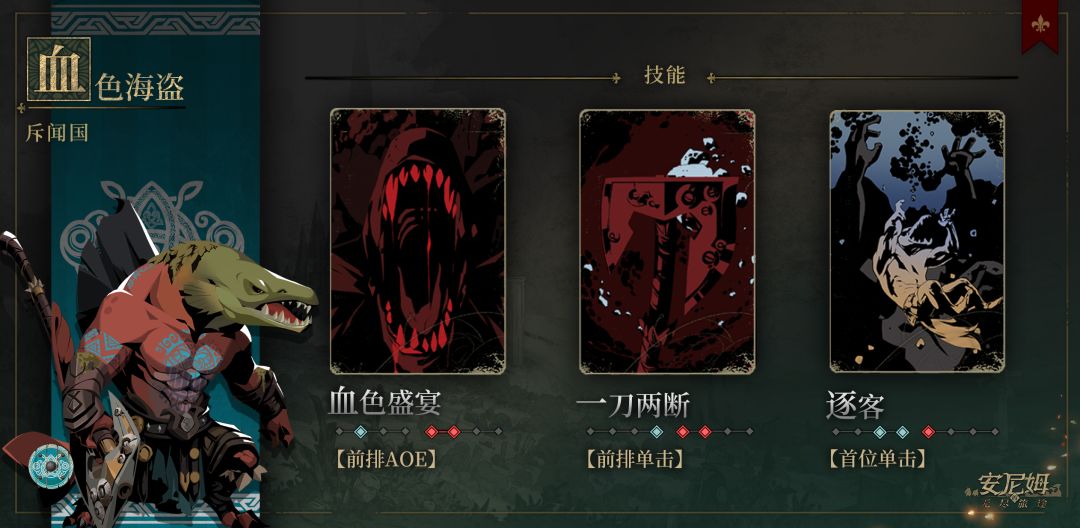
Task: Click the red fleur-de-lis bookmark ribbon
Action: pos(1040,25)
